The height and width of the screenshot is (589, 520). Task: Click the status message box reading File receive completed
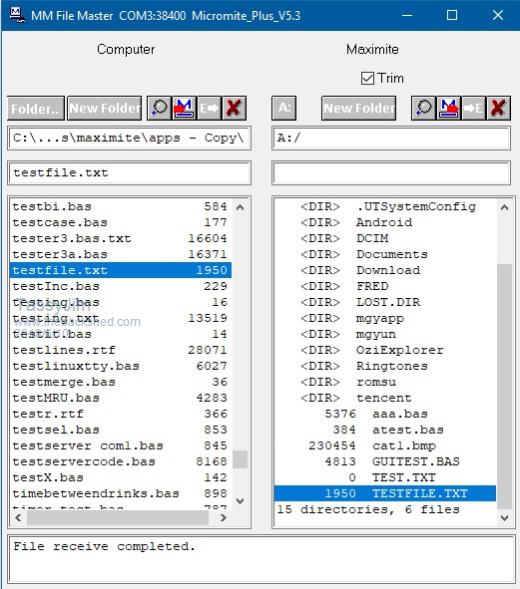click(261, 560)
